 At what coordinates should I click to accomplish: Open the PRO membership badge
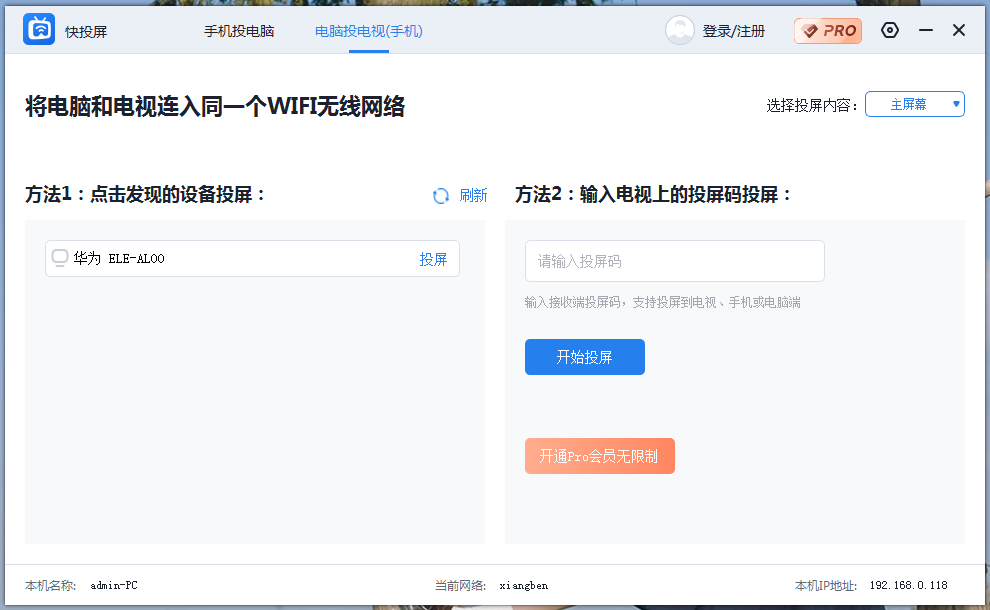(x=828, y=30)
